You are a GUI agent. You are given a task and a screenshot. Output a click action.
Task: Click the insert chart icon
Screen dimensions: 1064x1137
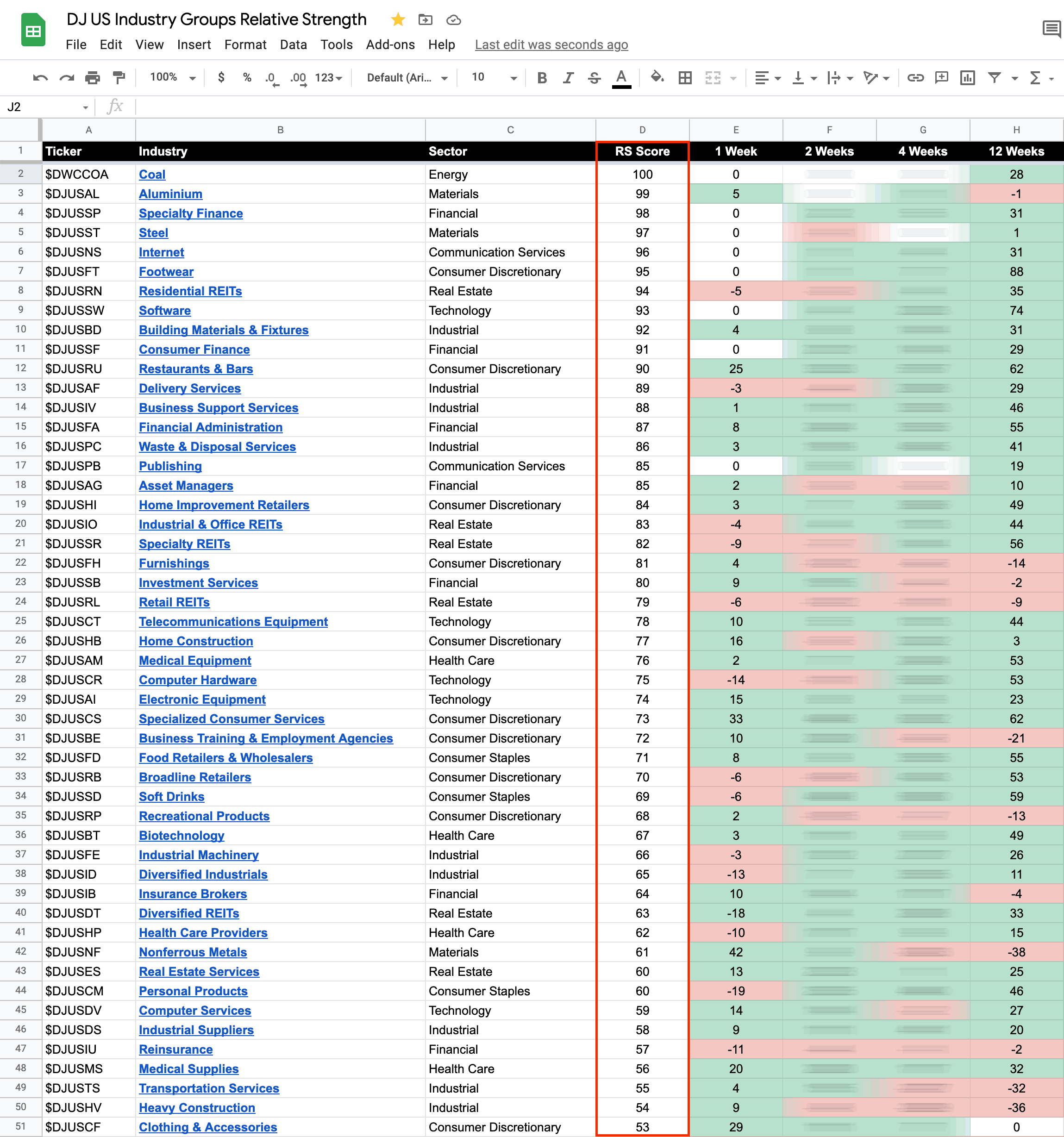point(967,78)
